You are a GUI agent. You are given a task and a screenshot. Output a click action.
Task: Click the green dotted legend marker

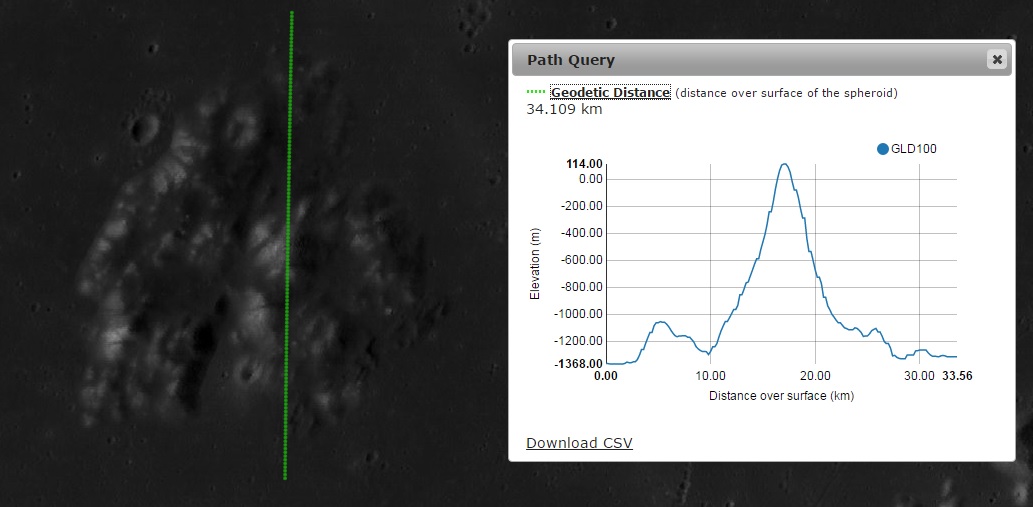tap(536, 92)
